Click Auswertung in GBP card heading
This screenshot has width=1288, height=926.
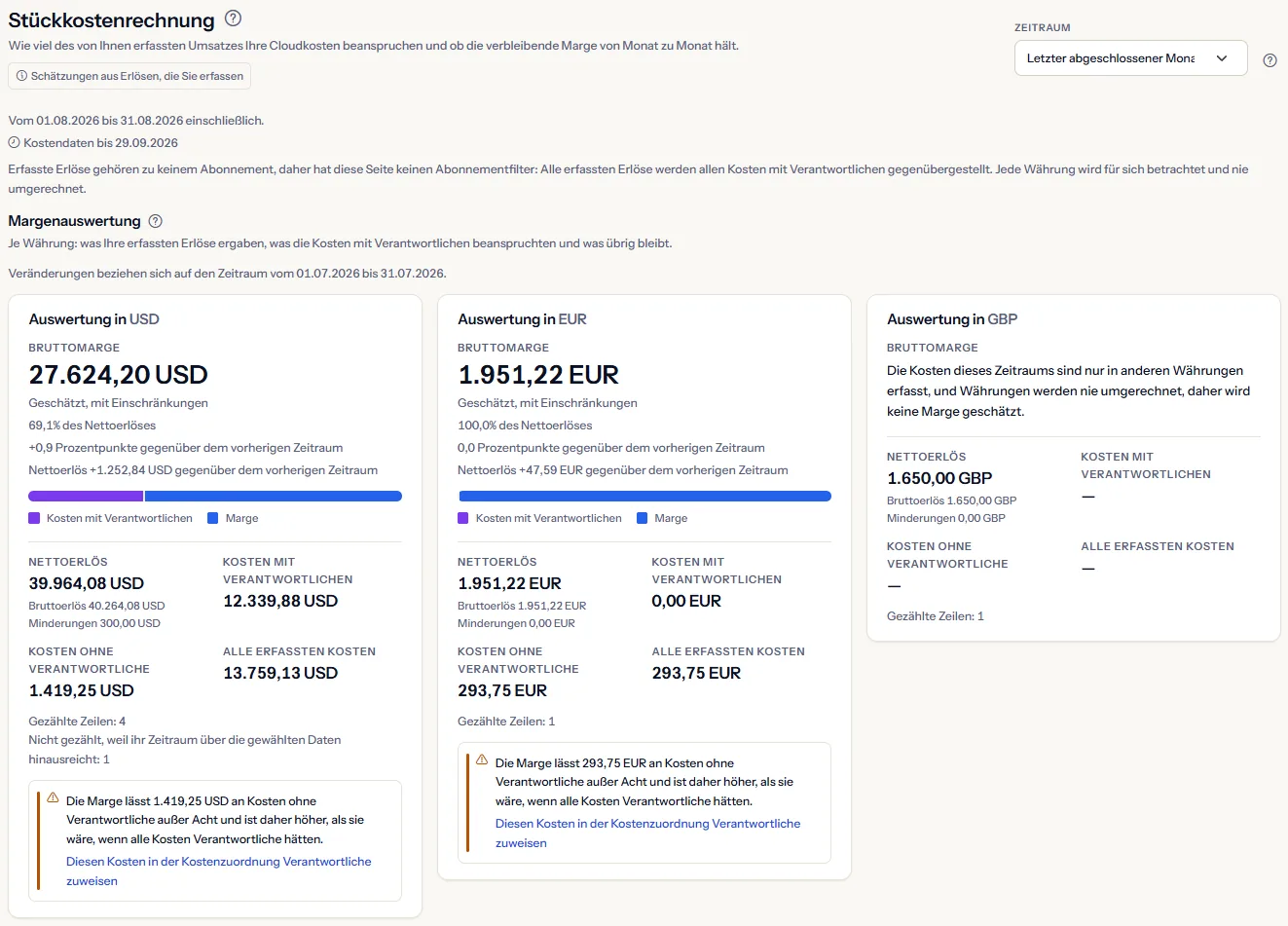point(952,319)
